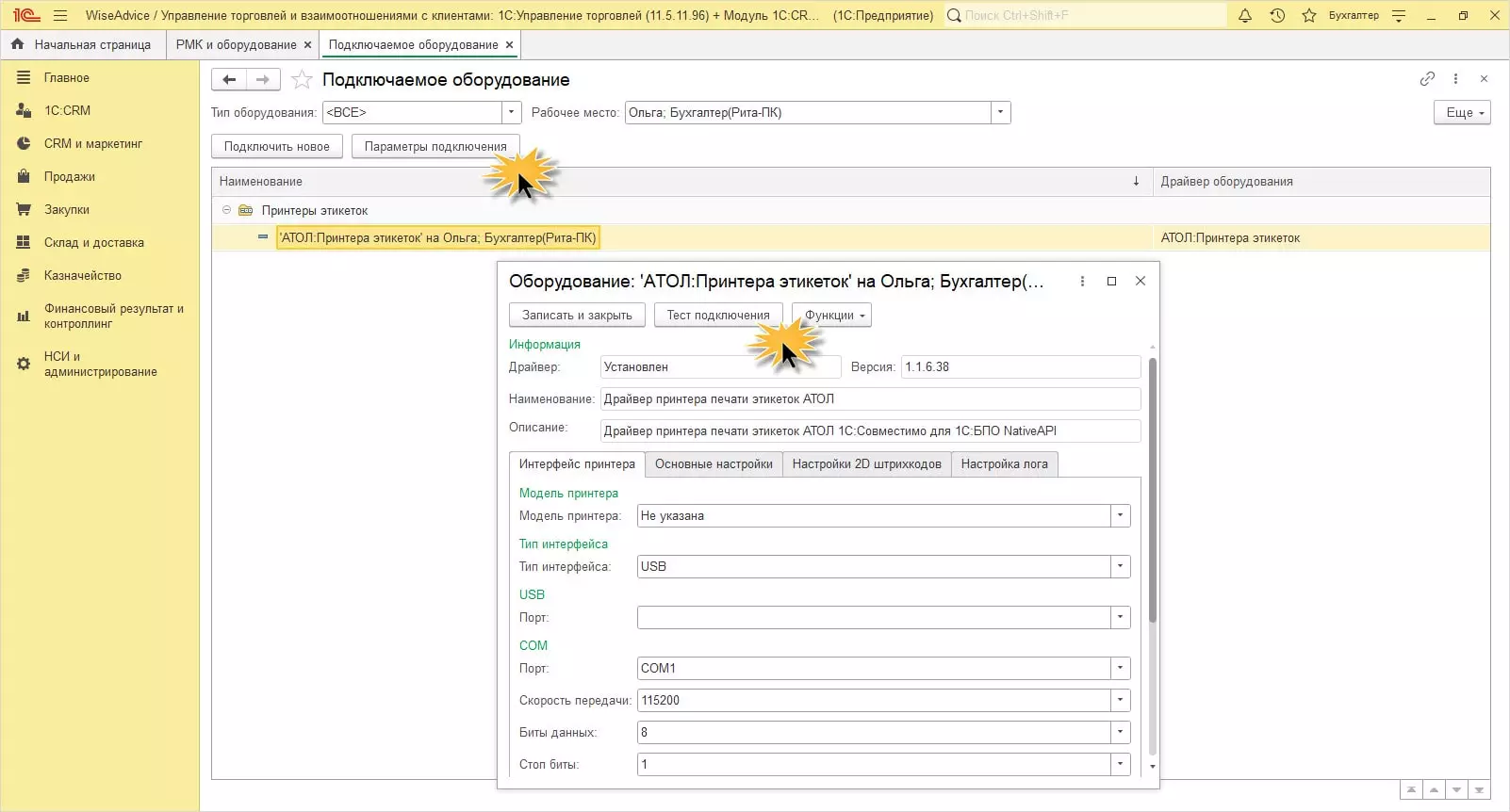Copy link to this form icon

[x=1427, y=79]
